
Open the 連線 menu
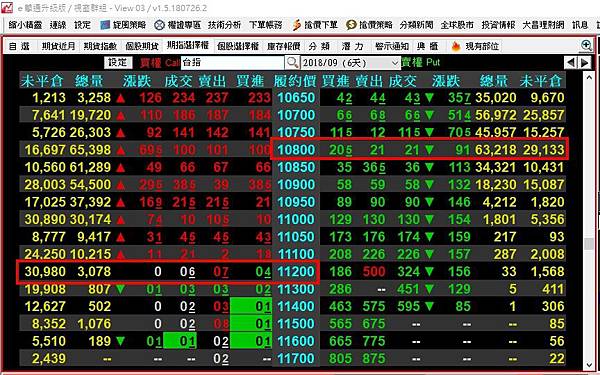click(x=58, y=25)
